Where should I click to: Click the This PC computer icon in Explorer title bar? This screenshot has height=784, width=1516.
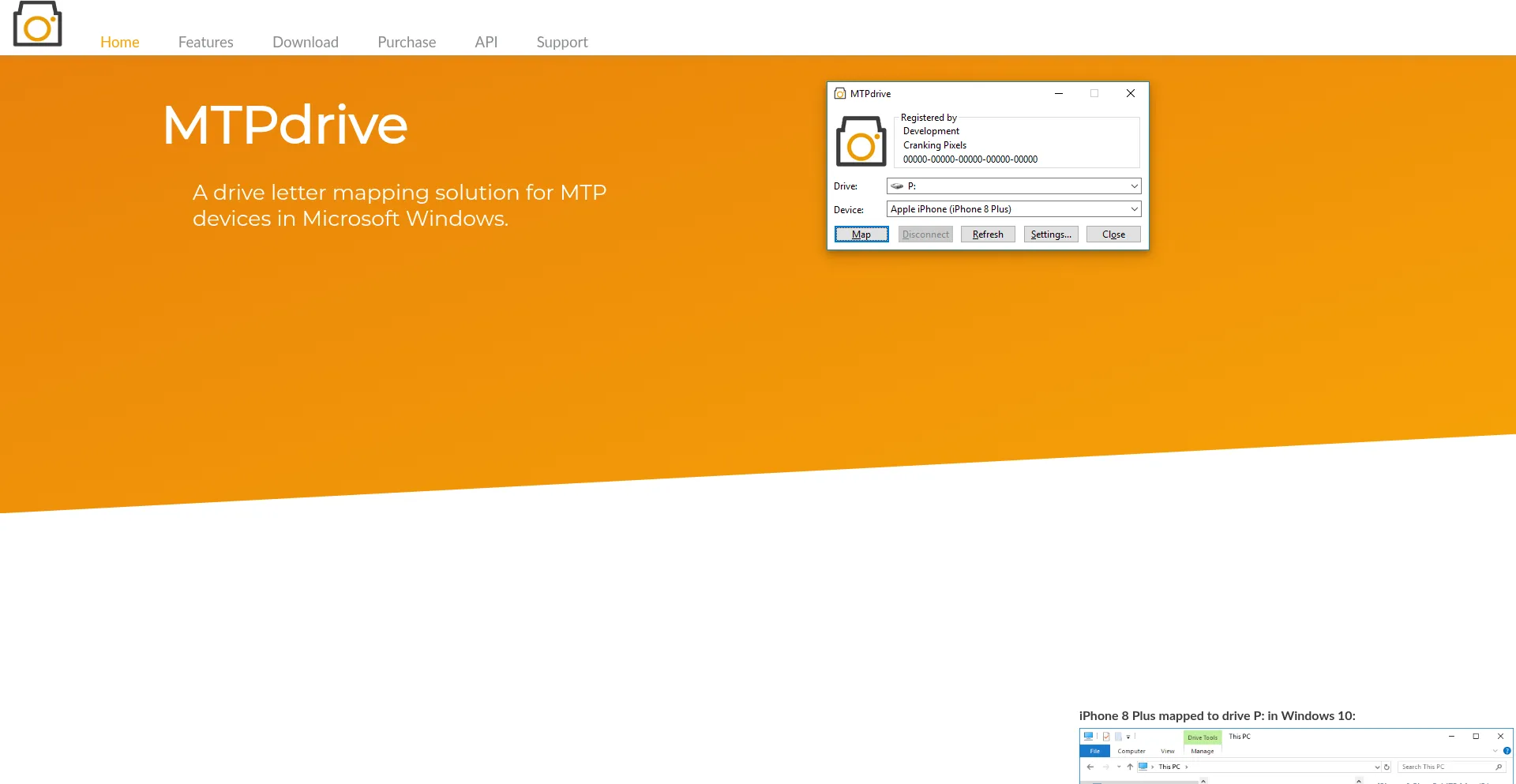pyautogui.click(x=1088, y=736)
